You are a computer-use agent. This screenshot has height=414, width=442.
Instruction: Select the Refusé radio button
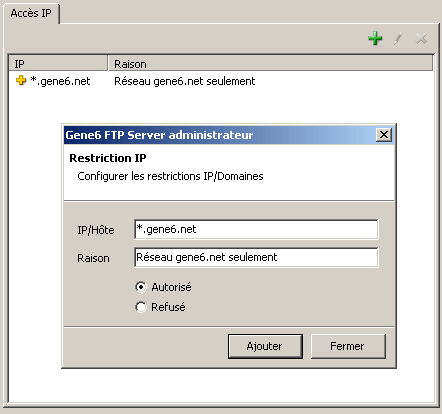point(141,307)
